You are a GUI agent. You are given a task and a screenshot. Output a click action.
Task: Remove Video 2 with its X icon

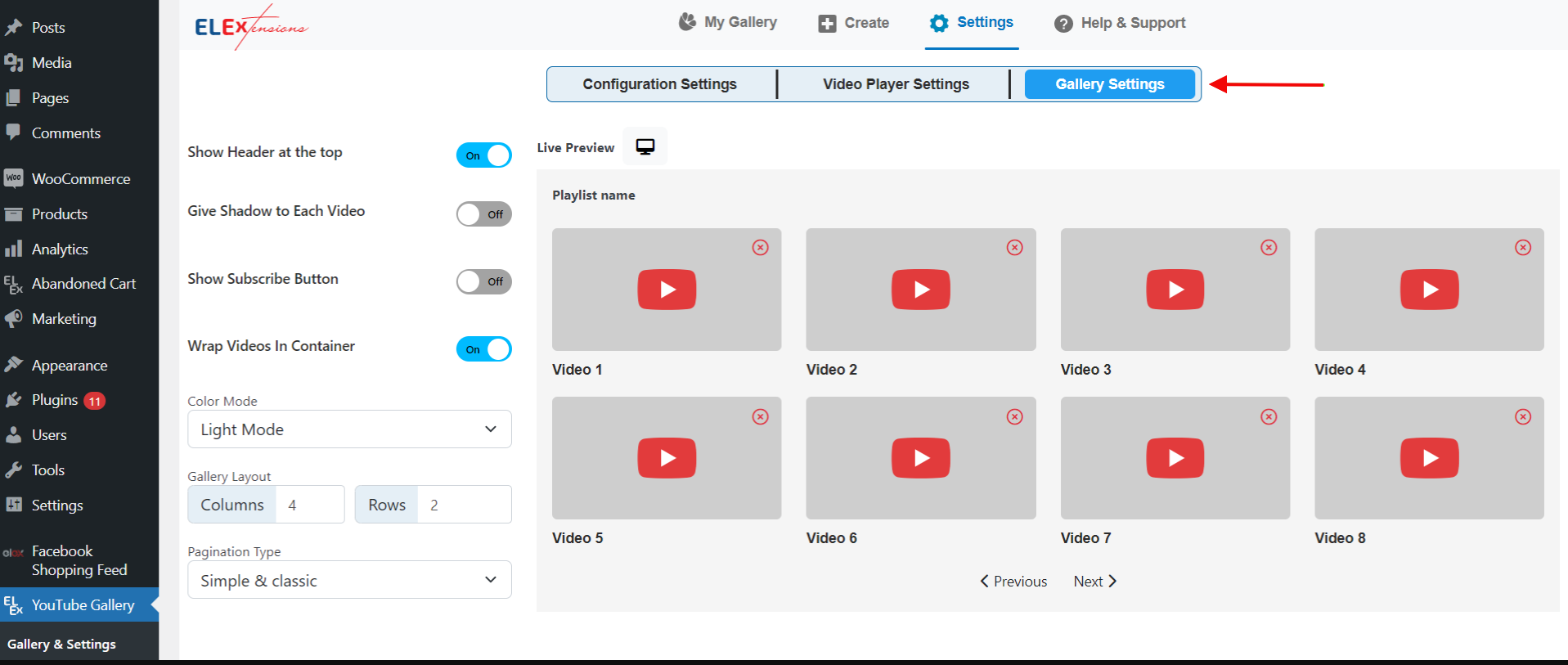(x=1015, y=247)
